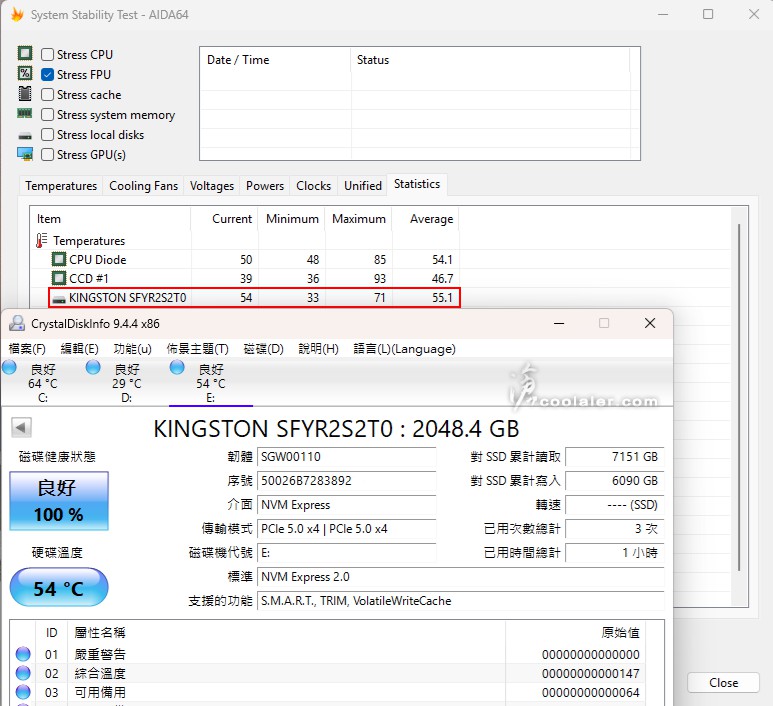Click the 54 °C temperature button
Image resolution: width=773 pixels, height=706 pixels.
59,587
